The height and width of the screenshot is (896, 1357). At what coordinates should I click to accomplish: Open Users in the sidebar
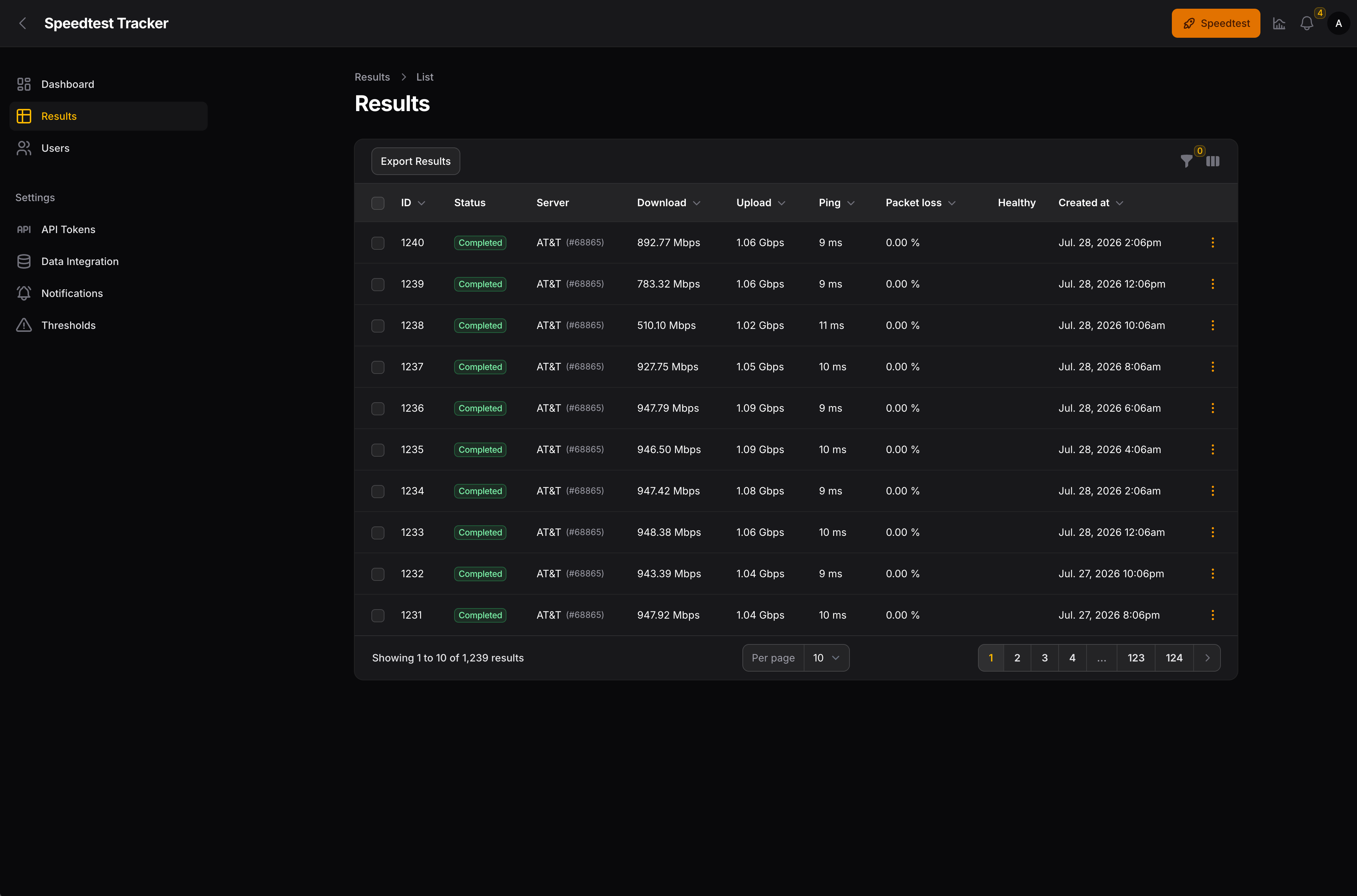[109, 148]
